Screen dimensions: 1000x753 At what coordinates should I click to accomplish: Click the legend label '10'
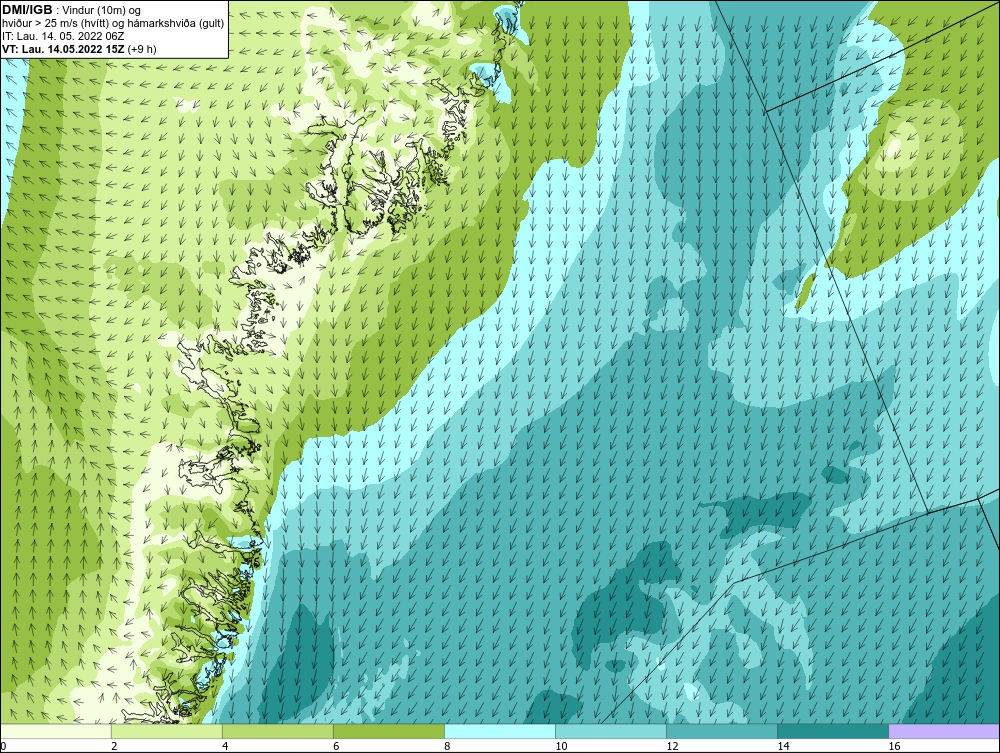[x=561, y=746]
